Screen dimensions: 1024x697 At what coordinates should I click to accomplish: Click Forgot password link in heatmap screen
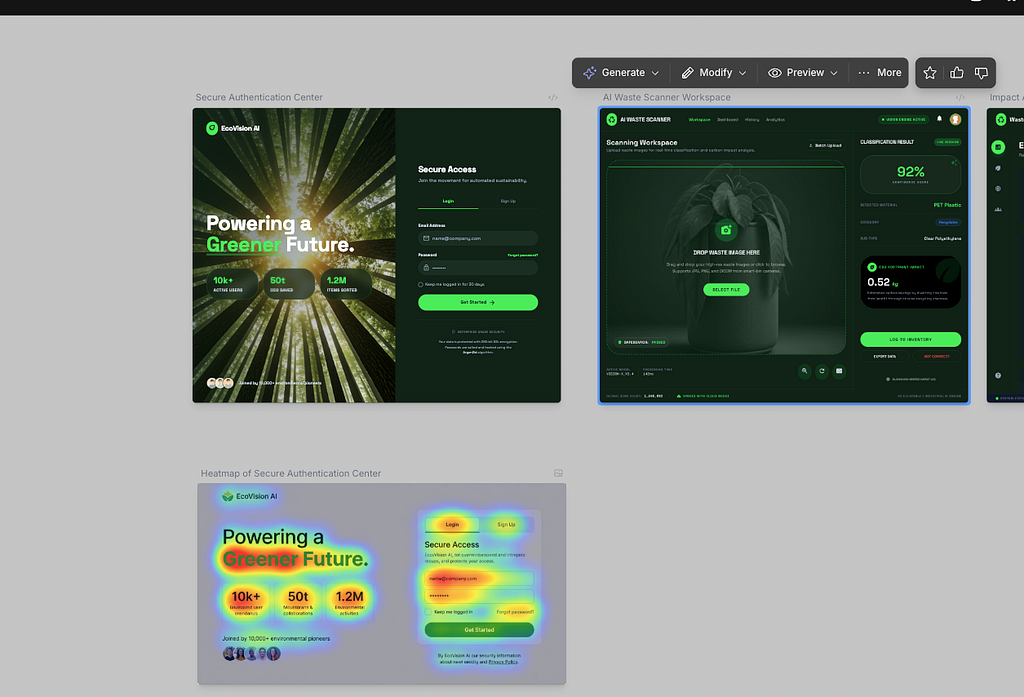tap(515, 612)
